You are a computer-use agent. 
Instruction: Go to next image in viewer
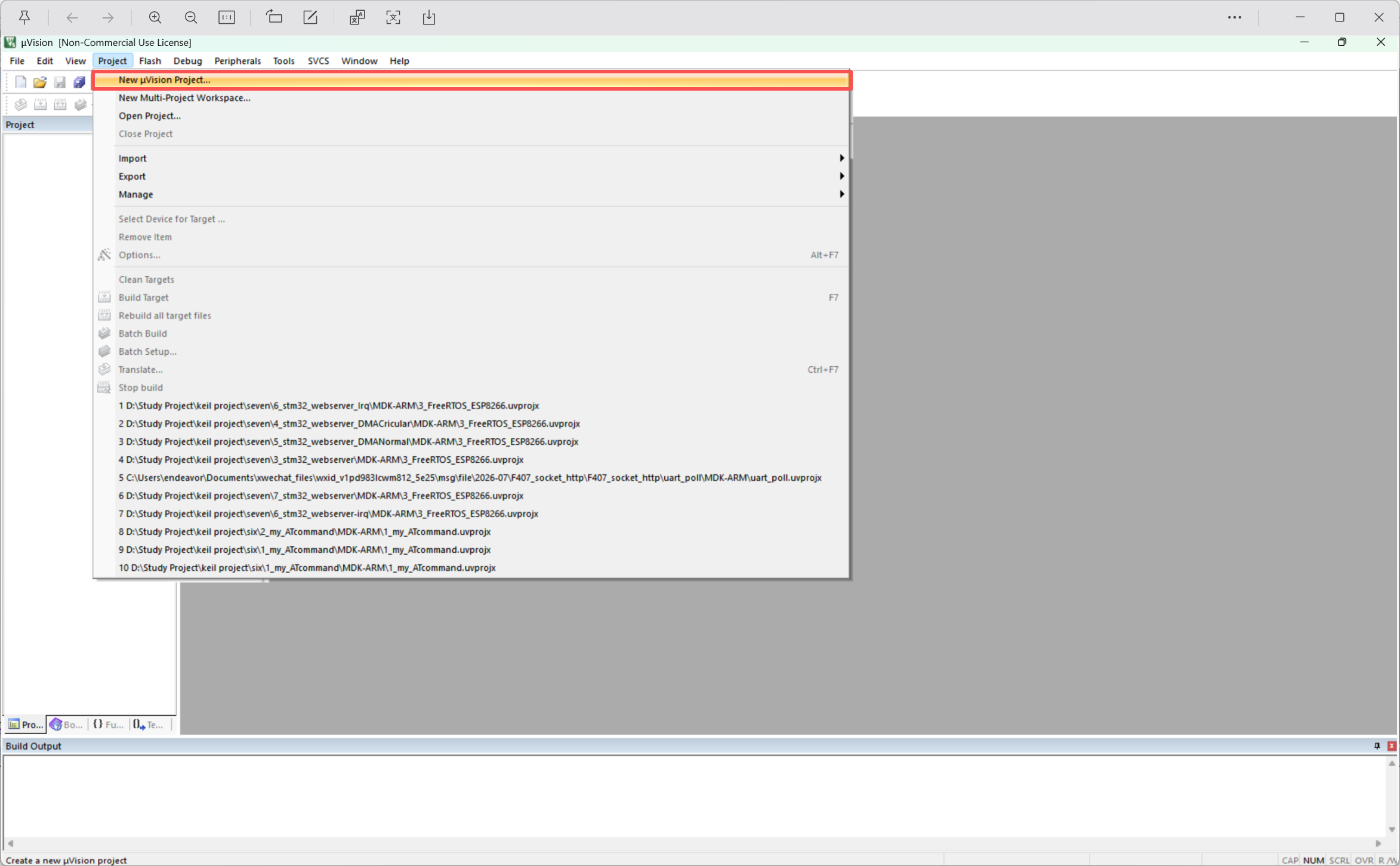[108, 17]
